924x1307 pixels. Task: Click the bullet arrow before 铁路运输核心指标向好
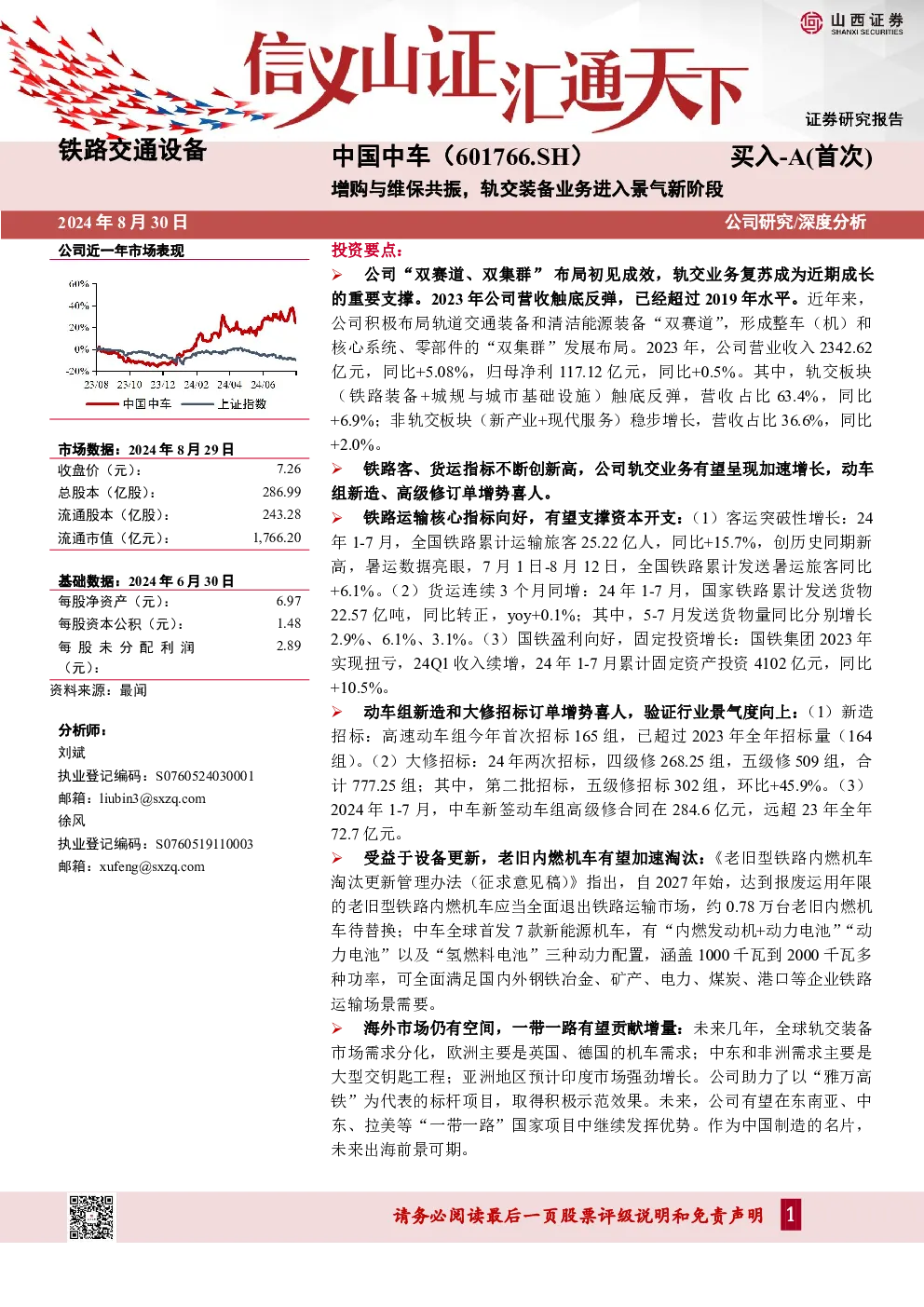click(337, 518)
